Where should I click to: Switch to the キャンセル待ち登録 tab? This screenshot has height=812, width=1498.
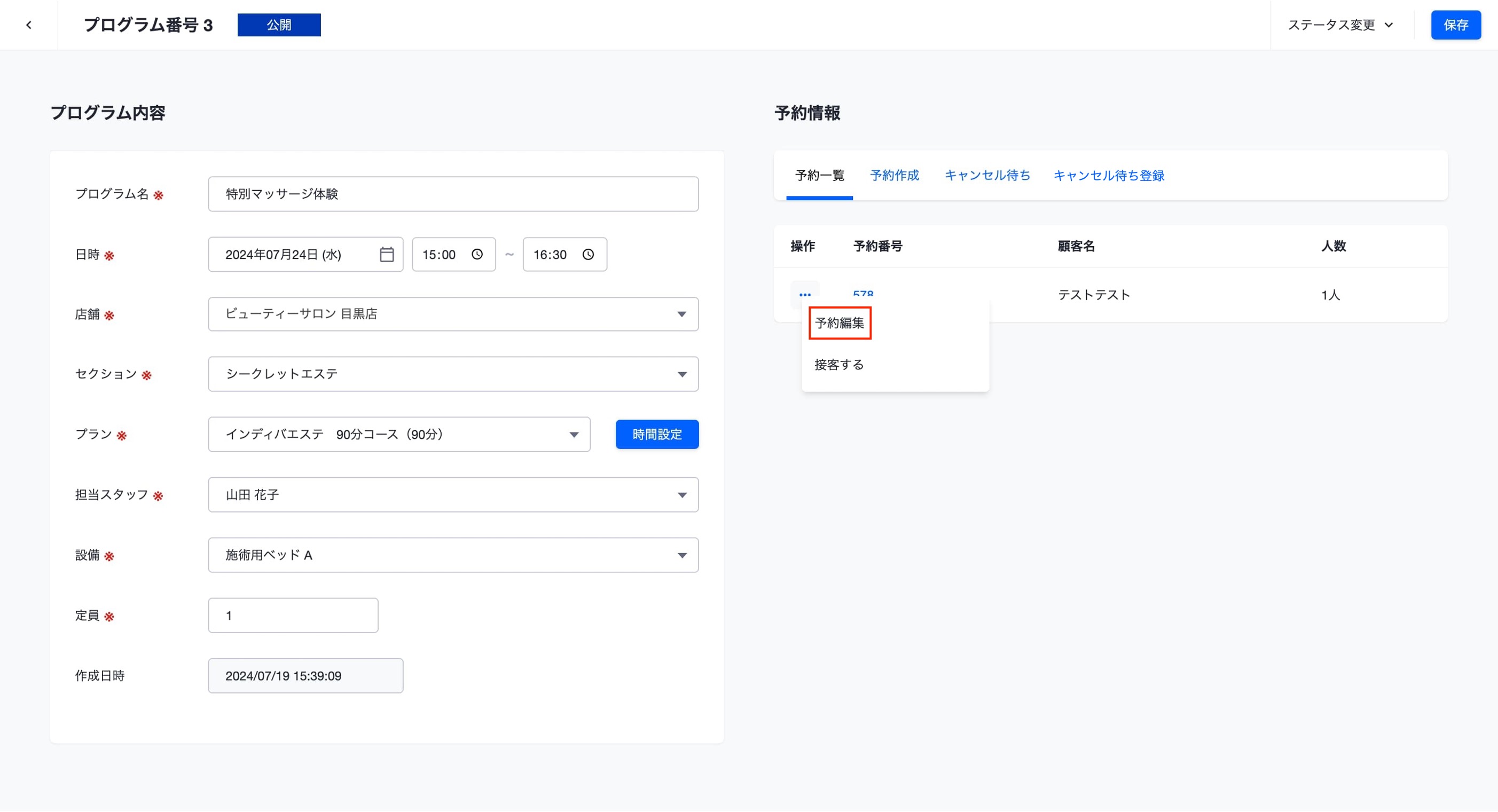coord(1108,176)
